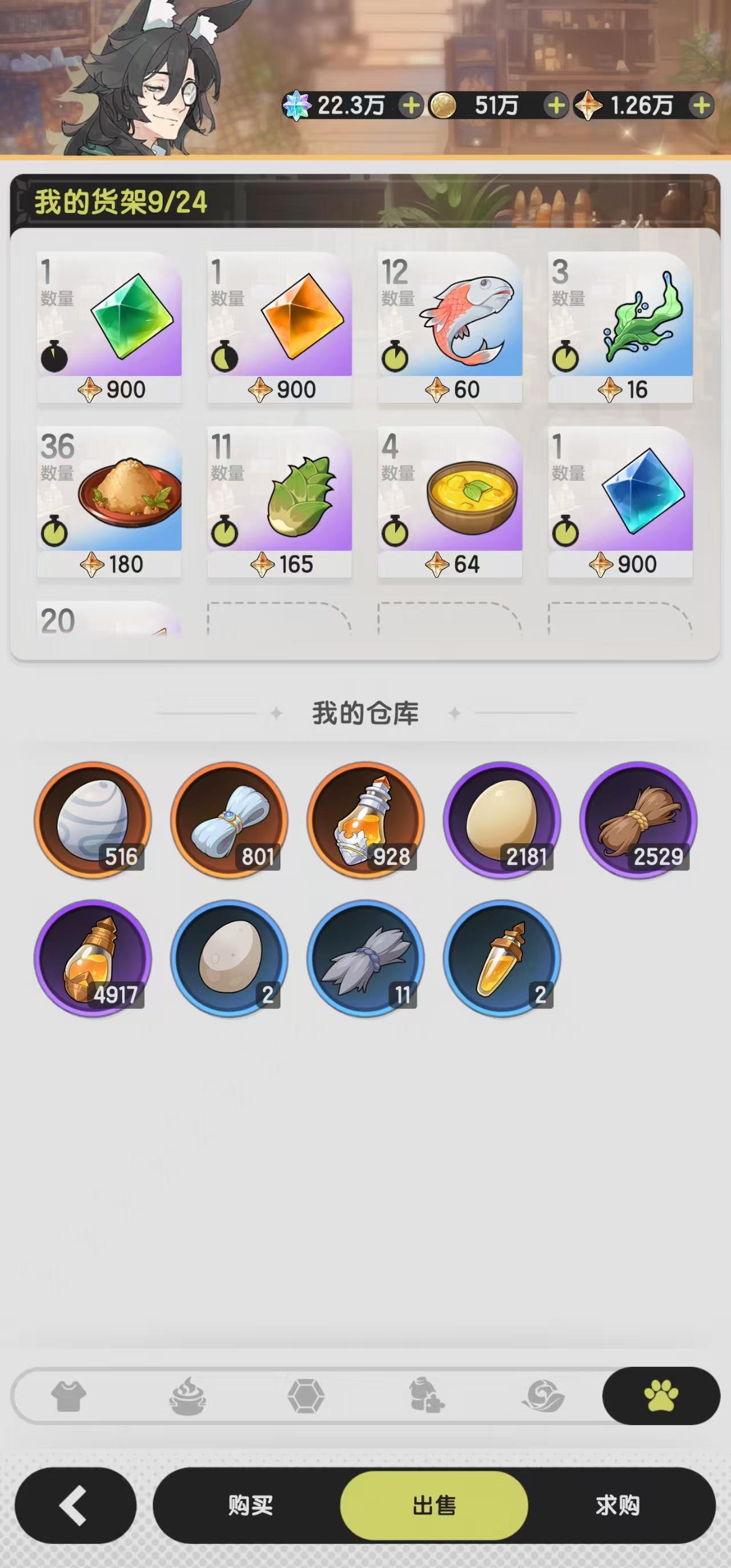
Task: Select the 出售 tab
Action: pos(434,1505)
